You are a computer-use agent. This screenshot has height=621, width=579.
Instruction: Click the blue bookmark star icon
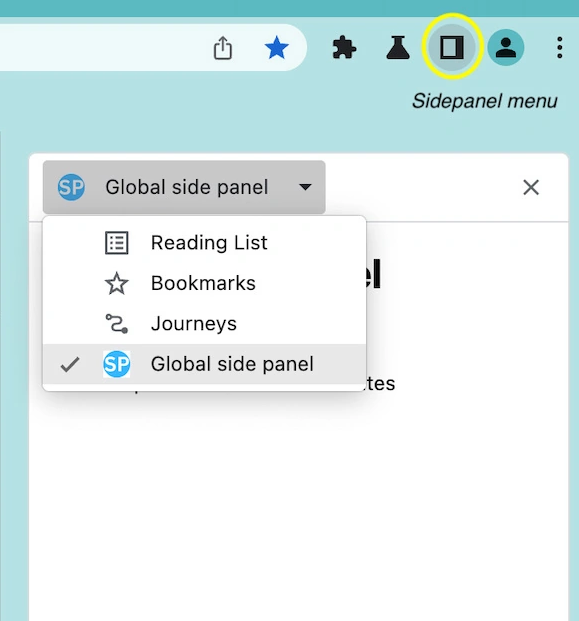tap(276, 48)
